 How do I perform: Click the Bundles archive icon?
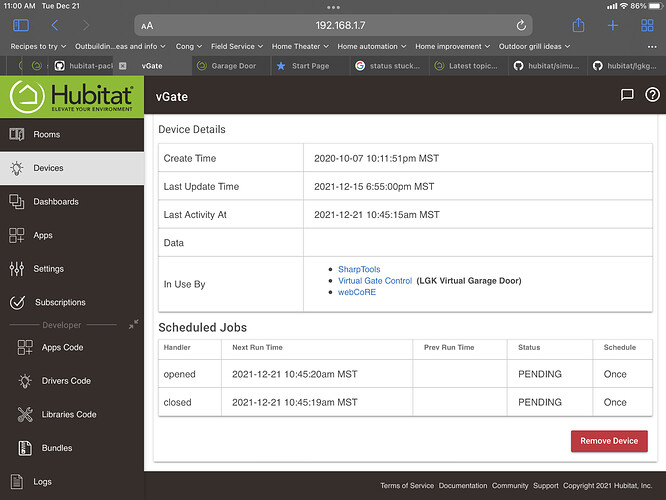tap(25, 448)
